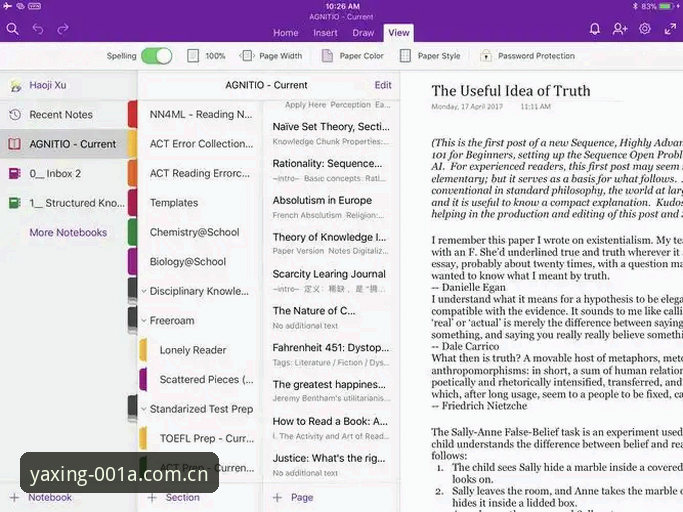Click the Password Protection label
This screenshot has height=512, width=683.
tap(536, 56)
